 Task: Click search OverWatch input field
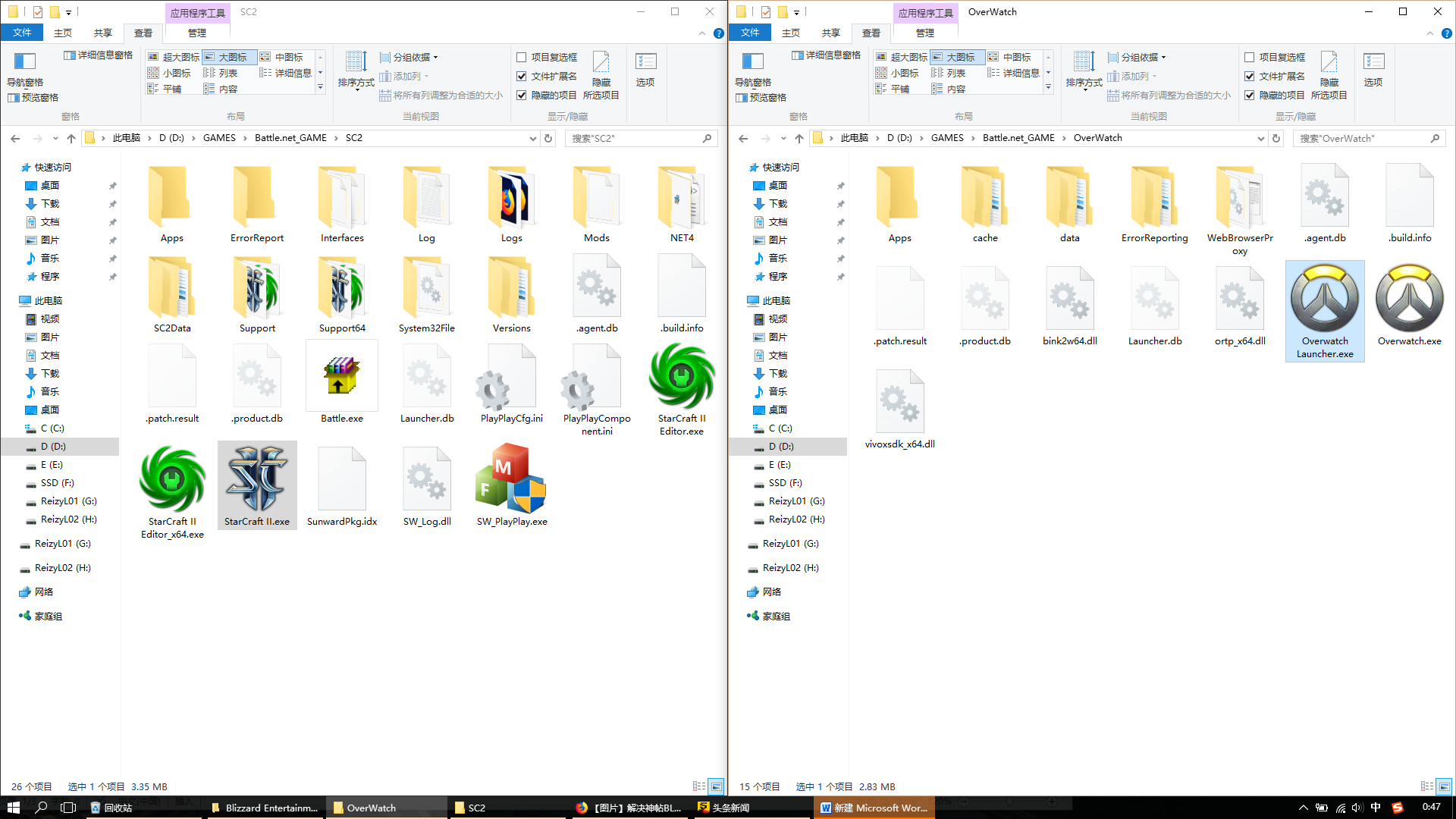tap(1370, 138)
